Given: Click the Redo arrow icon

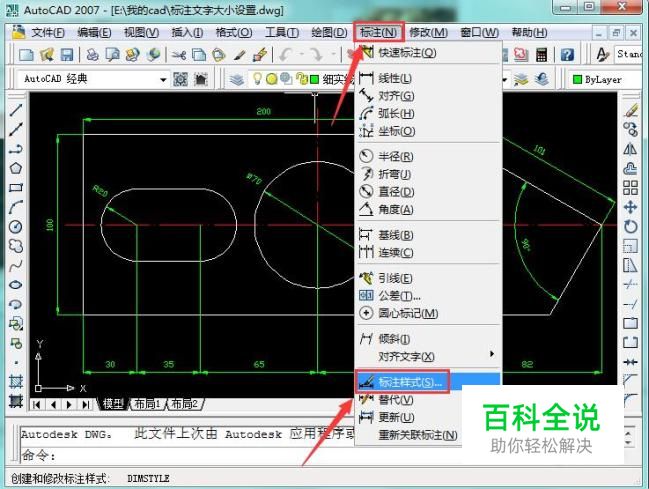Looking at the screenshot, I should pyautogui.click(x=316, y=55).
